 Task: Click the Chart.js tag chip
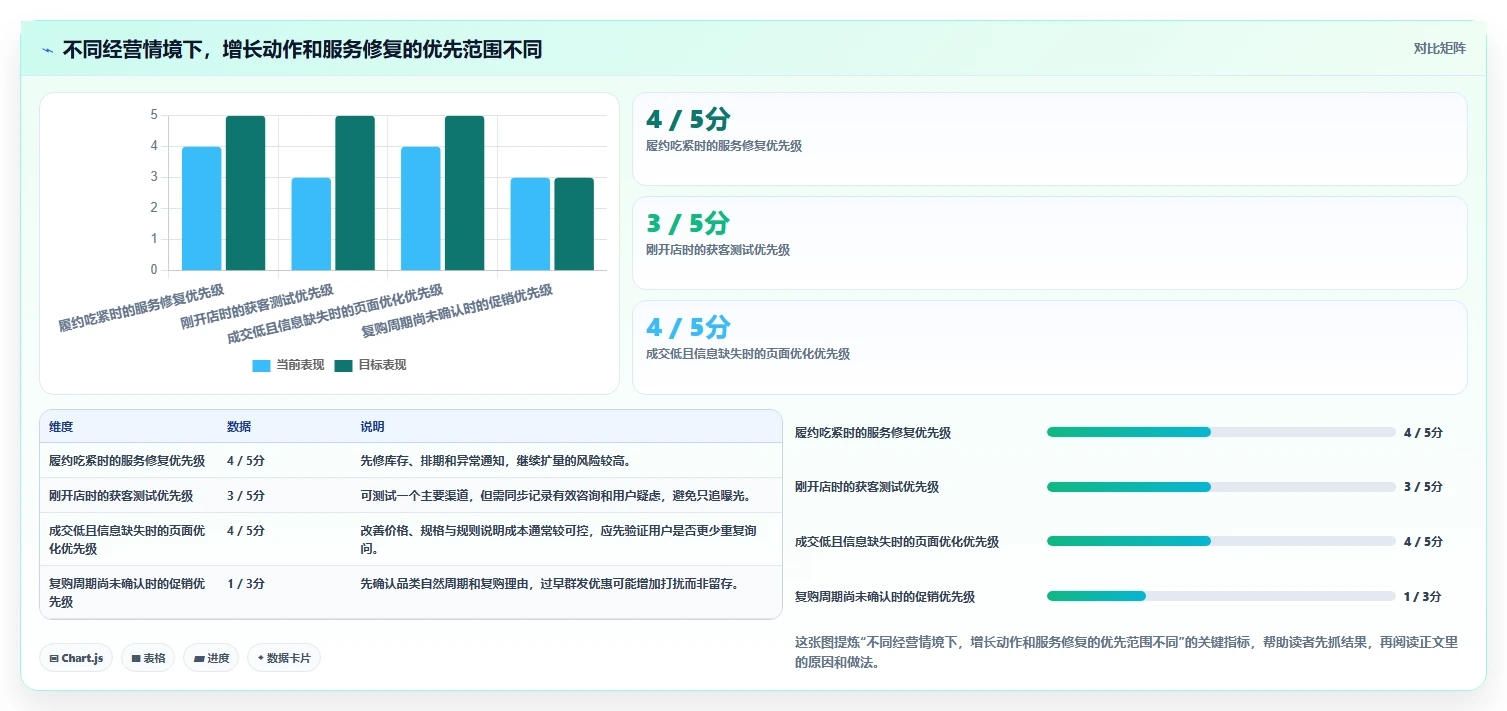tap(77, 658)
